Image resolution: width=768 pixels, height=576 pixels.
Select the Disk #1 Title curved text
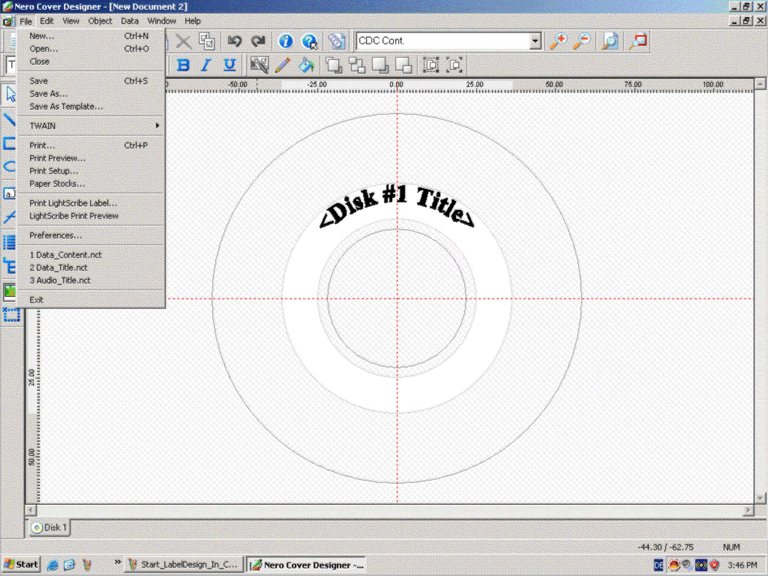pyautogui.click(x=397, y=206)
